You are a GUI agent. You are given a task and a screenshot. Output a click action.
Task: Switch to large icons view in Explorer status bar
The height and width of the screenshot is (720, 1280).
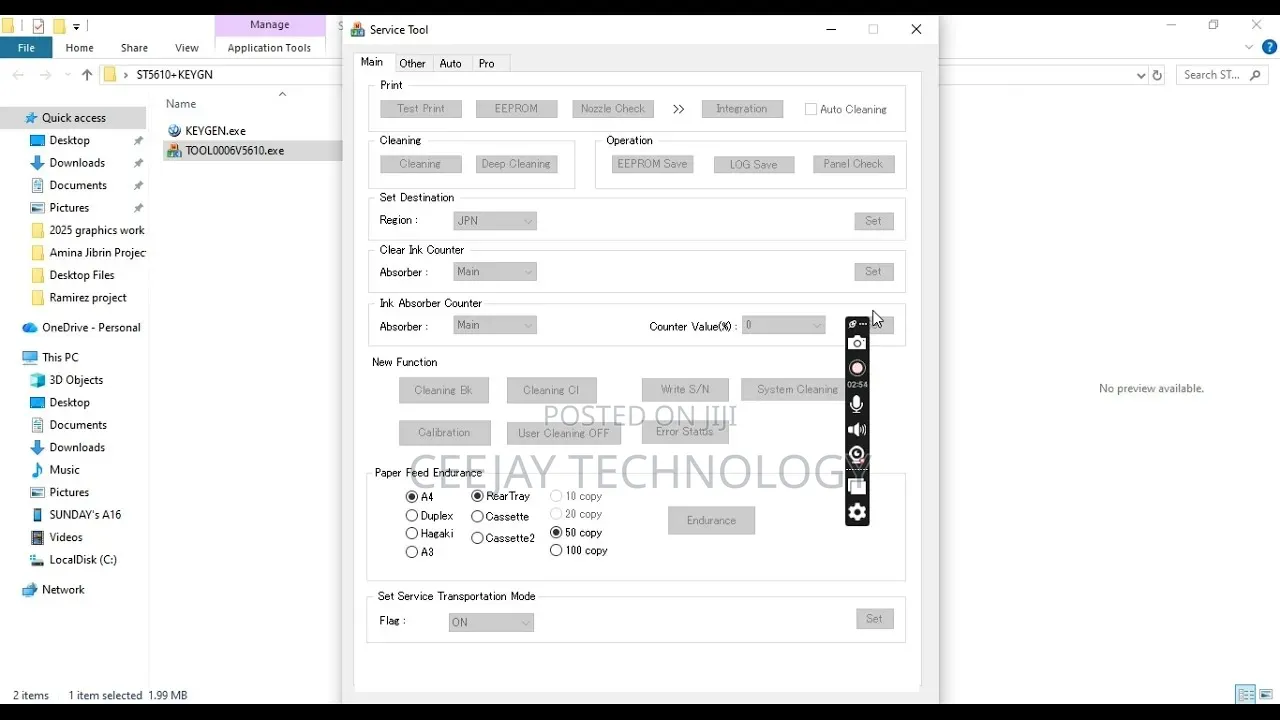[1266, 695]
